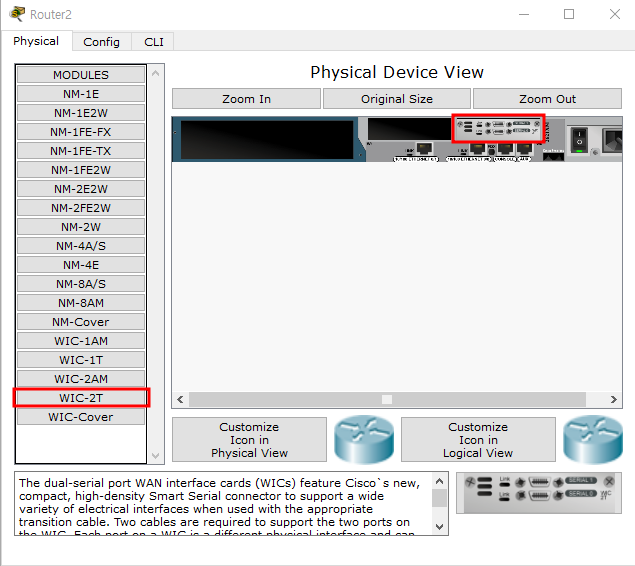Select the WIC-2AM module

[x=81, y=379]
